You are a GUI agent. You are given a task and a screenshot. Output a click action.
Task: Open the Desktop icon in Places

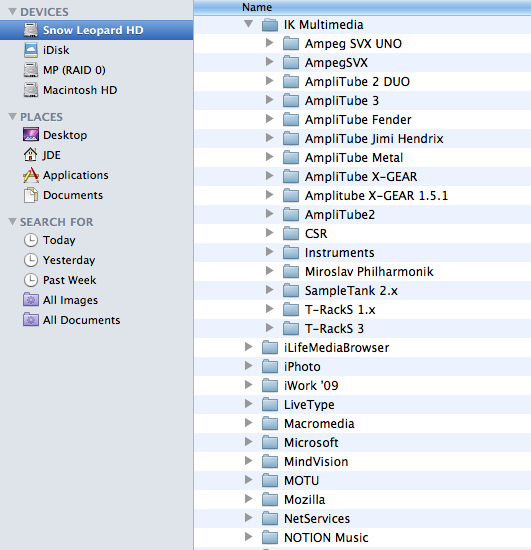[31, 135]
